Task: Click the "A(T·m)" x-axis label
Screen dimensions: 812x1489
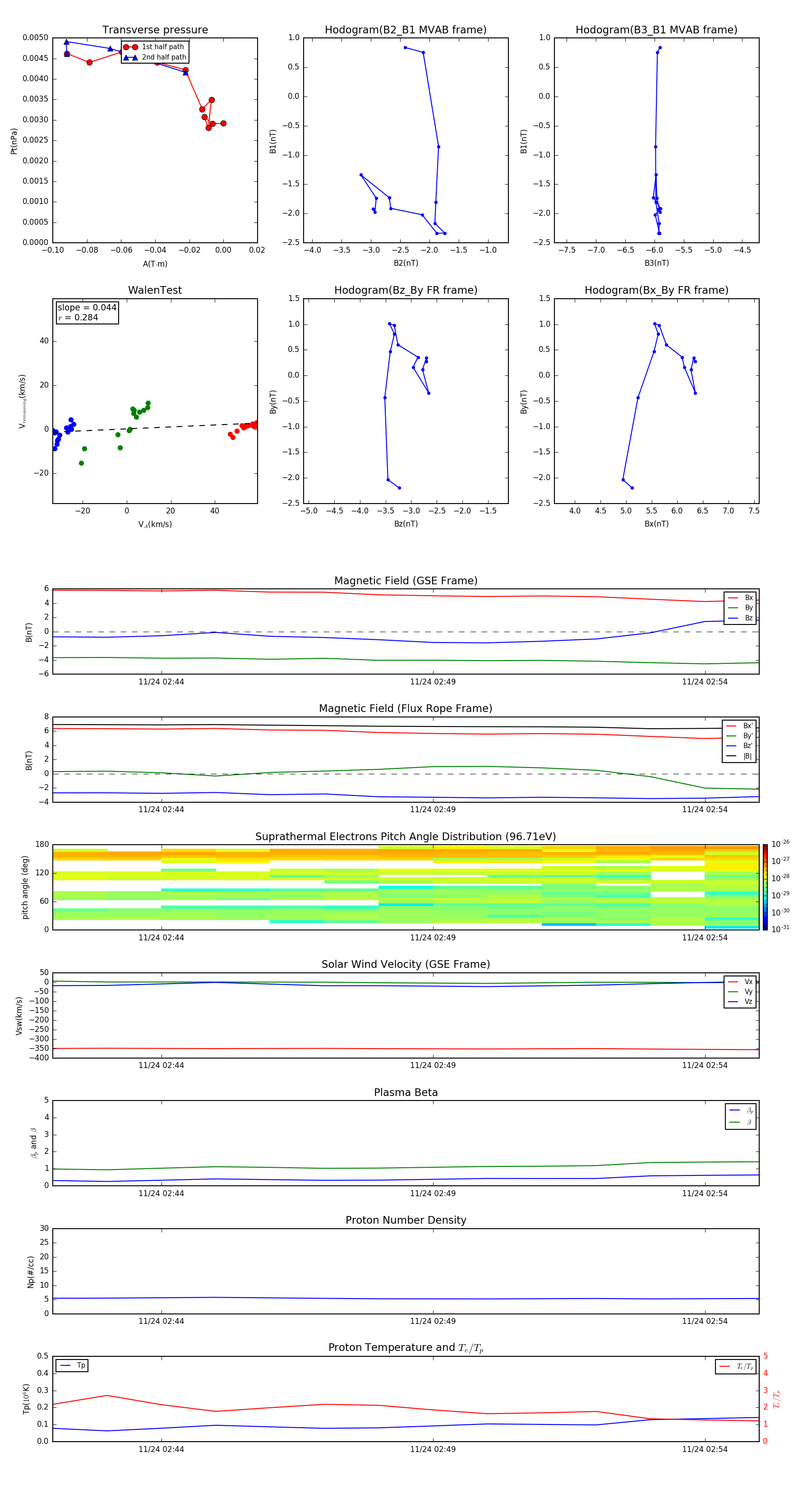Action: click(x=155, y=264)
